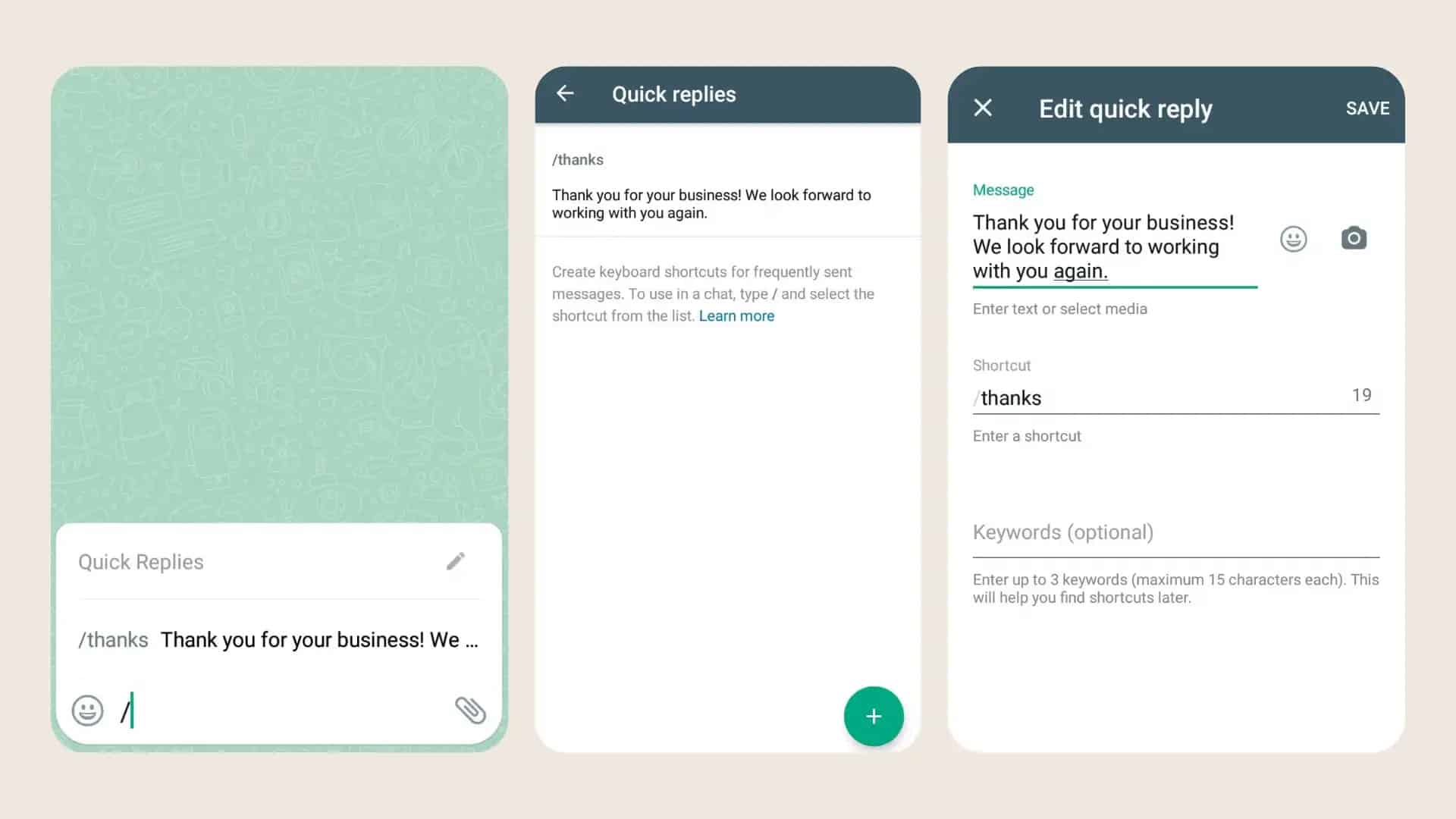The image size is (1456, 819).
Task: Click the pencil/edit icon in Quick Replies
Action: point(455,561)
